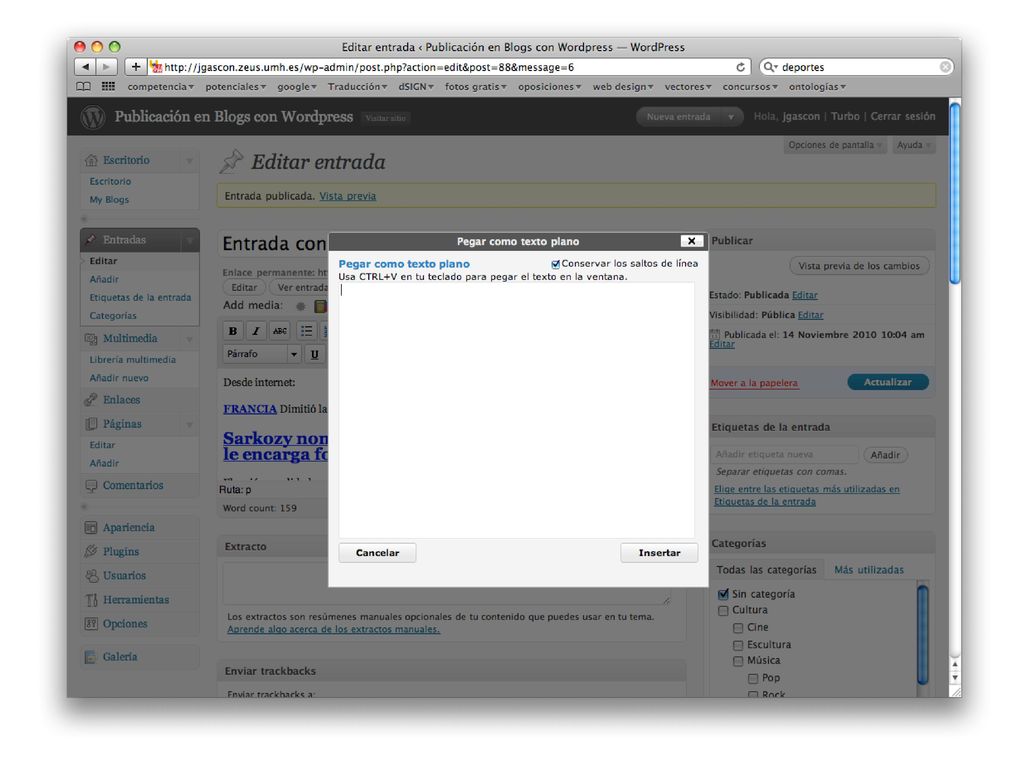Image resolution: width=1024 pixels, height=768 pixels.
Task: Click the Enlaces chain icon
Action: [91, 400]
